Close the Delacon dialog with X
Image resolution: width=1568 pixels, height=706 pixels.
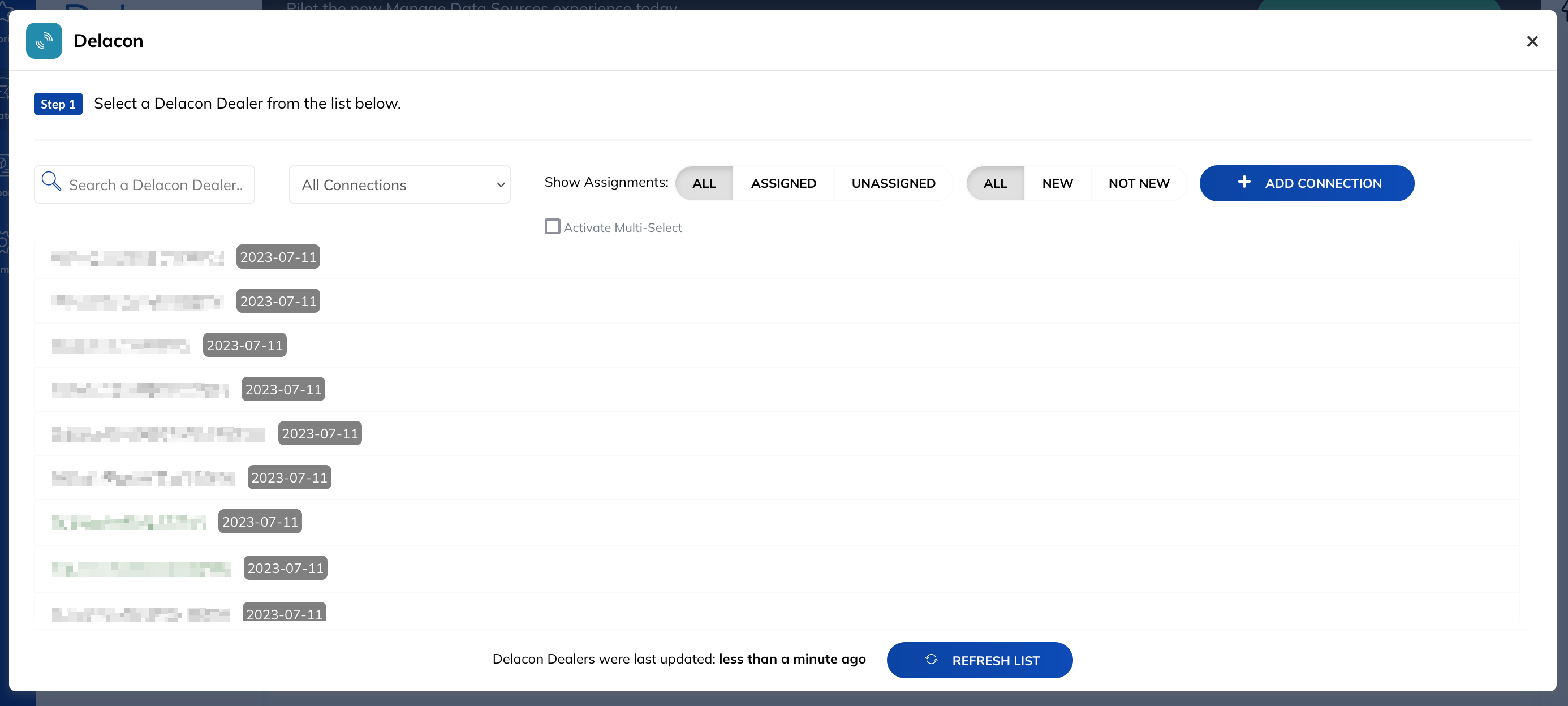[x=1532, y=41]
